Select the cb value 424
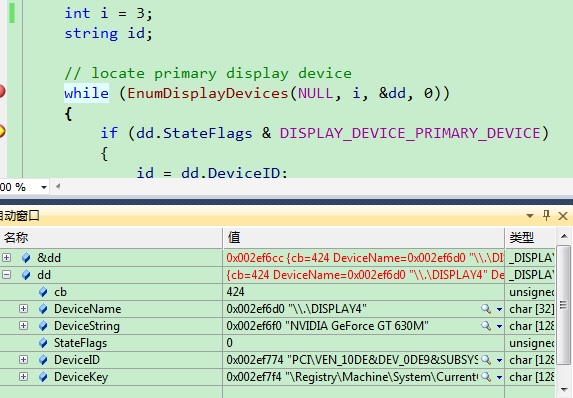This screenshot has height=398, width=573. point(235,292)
